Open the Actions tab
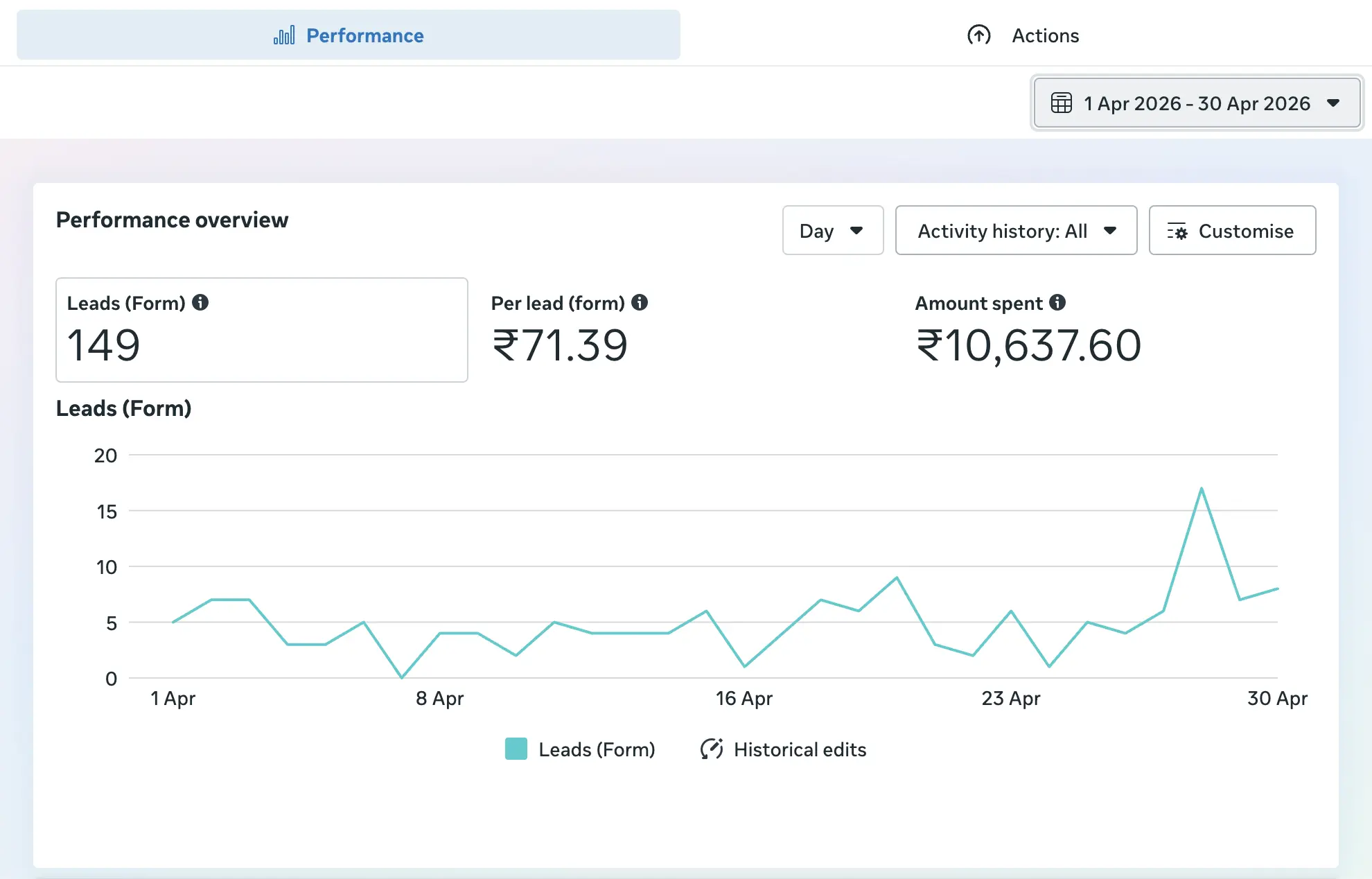 tap(1023, 35)
